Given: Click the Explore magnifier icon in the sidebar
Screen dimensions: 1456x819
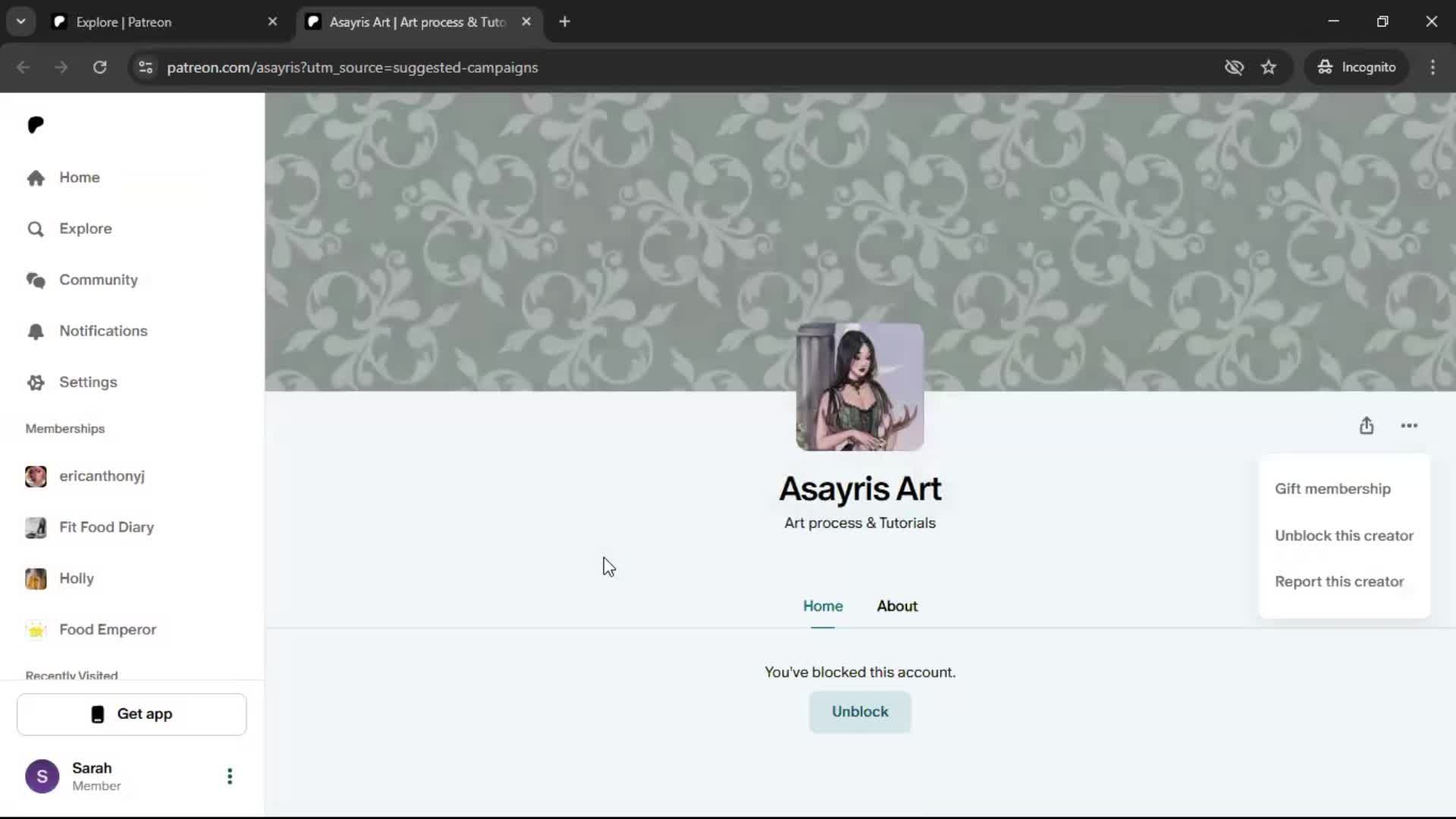Looking at the screenshot, I should pos(36,229).
